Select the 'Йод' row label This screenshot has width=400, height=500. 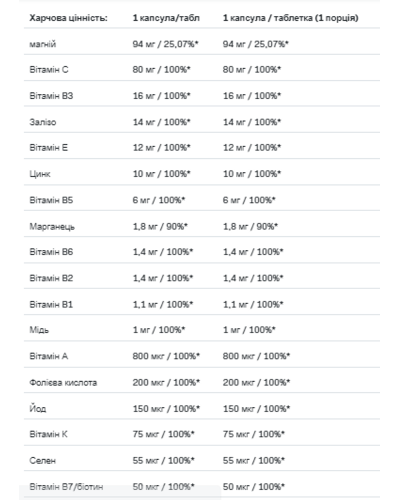coord(38,408)
